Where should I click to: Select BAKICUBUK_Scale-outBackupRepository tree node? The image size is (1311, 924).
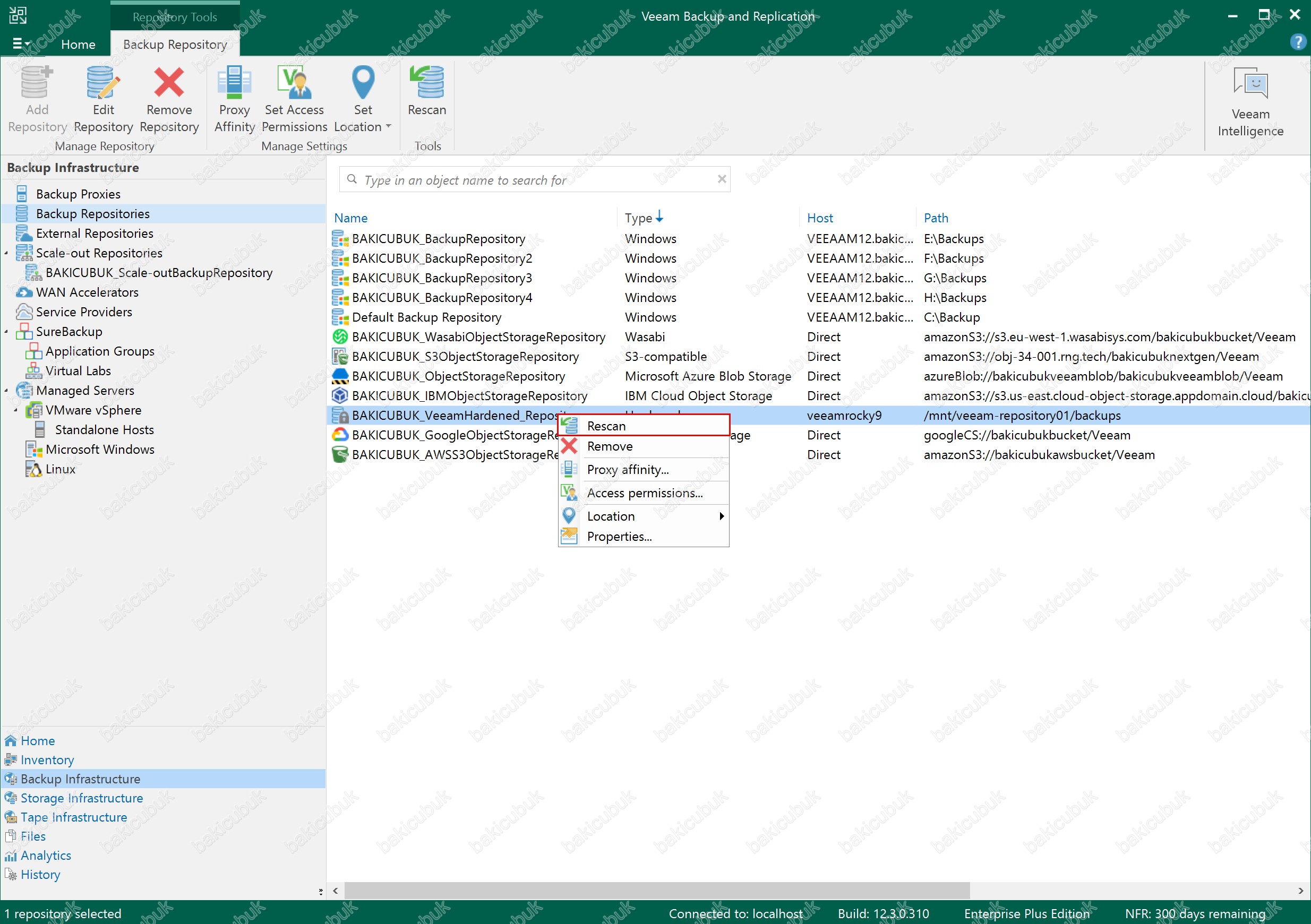tap(159, 273)
